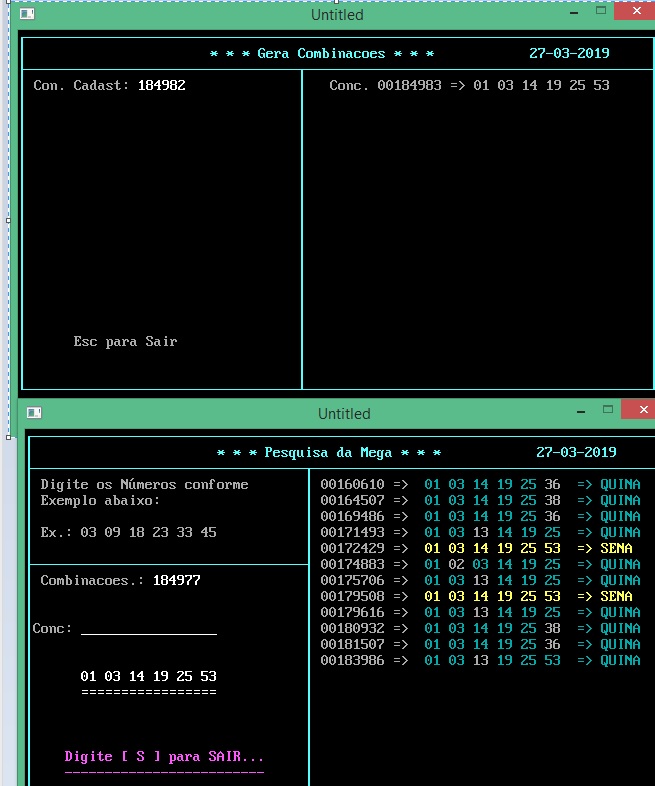Open the Gera Combinacoes window system menu icon
The image size is (655, 786).
point(27,15)
